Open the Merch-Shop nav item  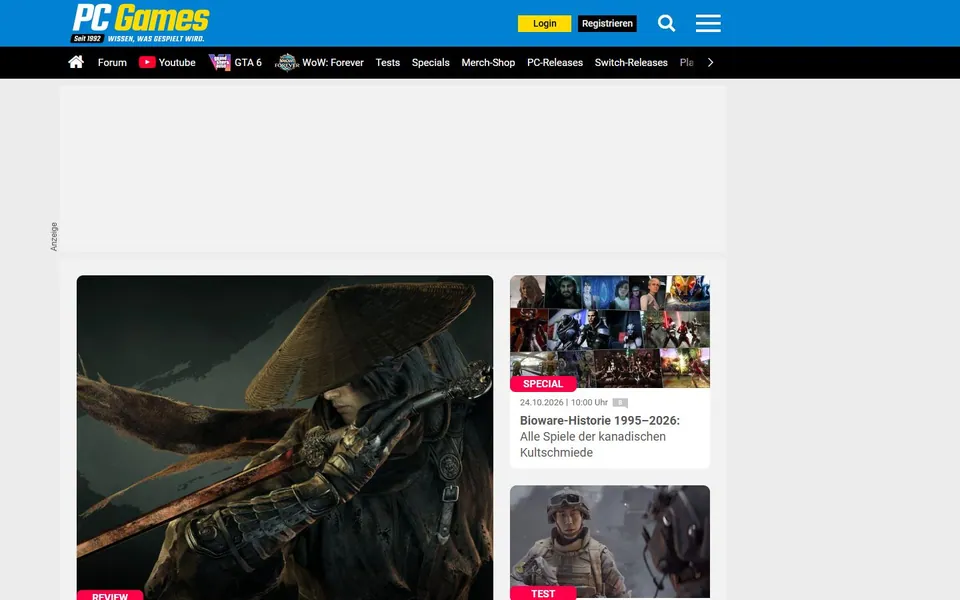(x=488, y=62)
